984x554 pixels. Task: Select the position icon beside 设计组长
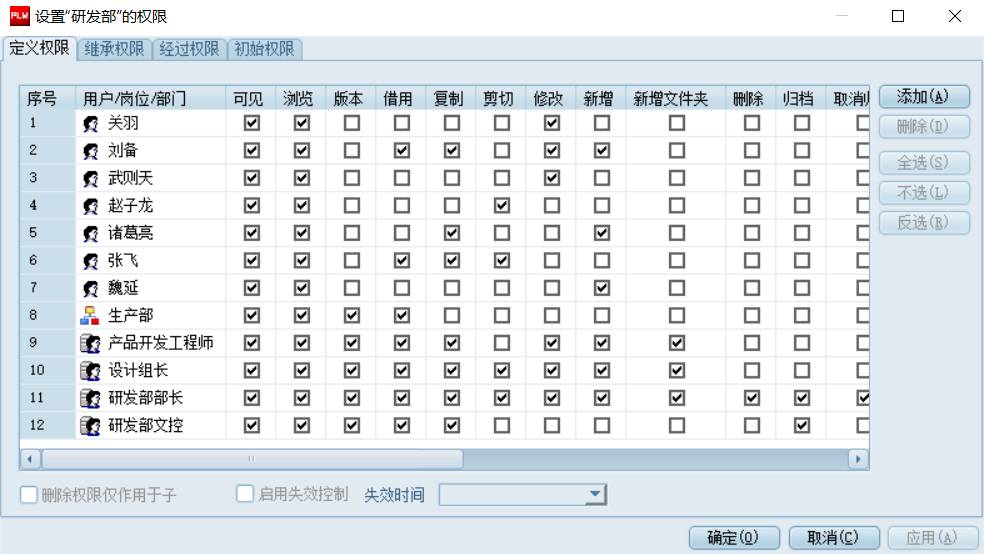click(x=91, y=371)
